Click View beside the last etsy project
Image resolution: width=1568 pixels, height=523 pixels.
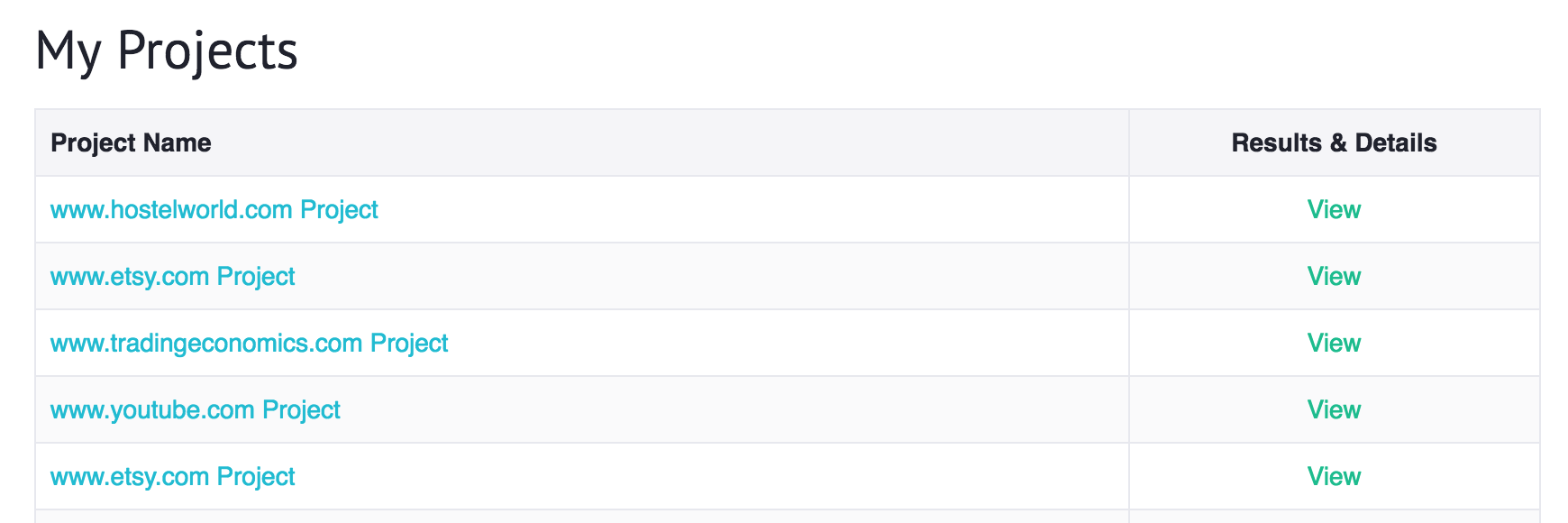[x=1334, y=477]
